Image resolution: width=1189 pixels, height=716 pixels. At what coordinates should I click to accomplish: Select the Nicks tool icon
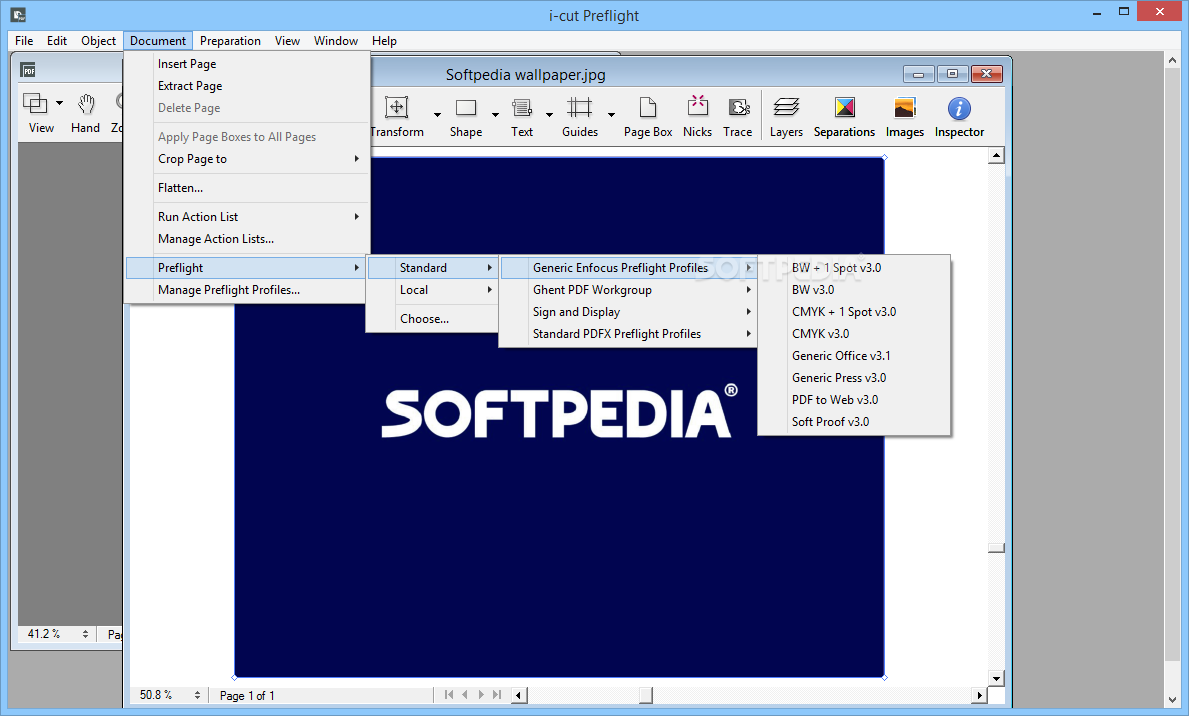click(698, 106)
